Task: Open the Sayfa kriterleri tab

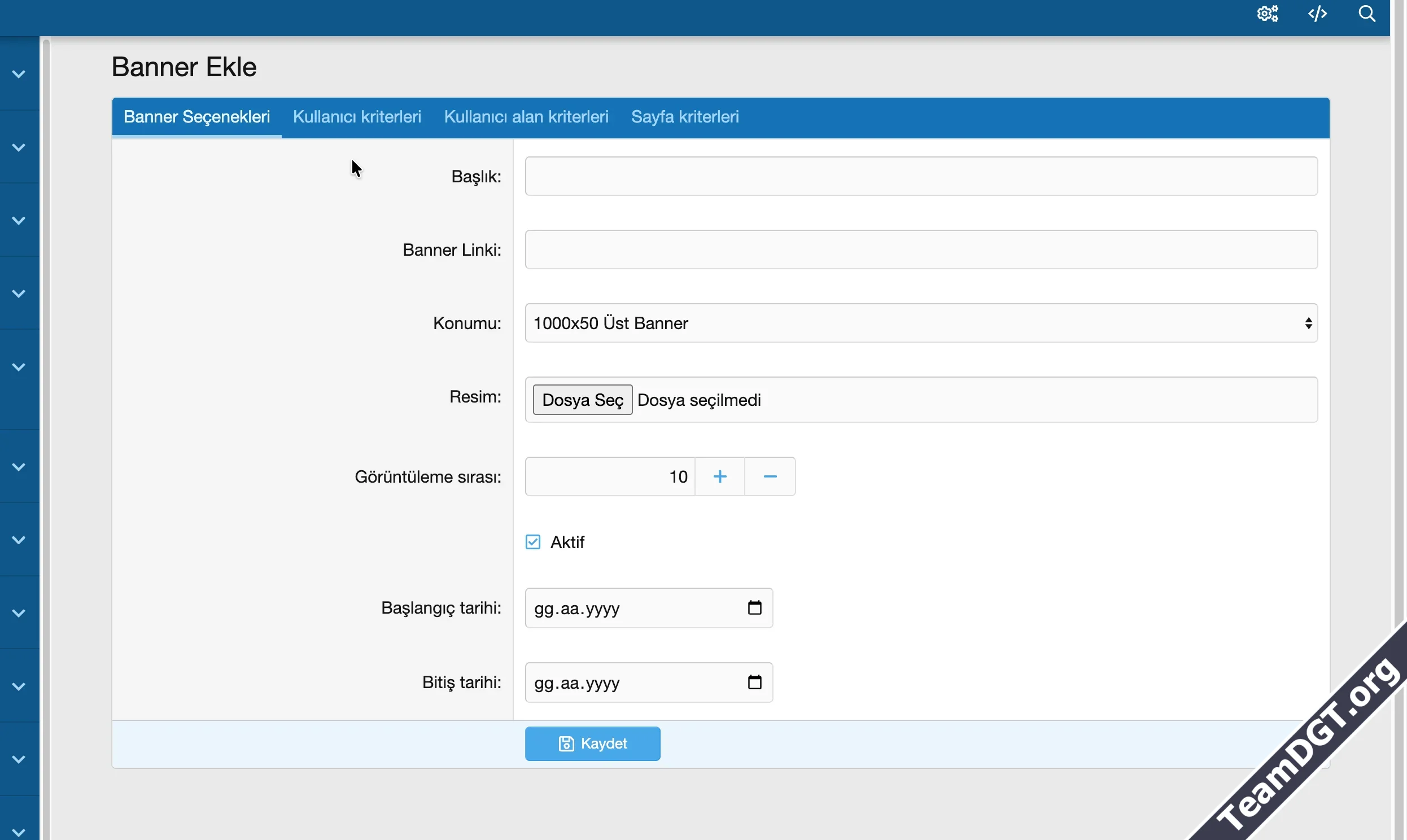Action: coord(685,117)
